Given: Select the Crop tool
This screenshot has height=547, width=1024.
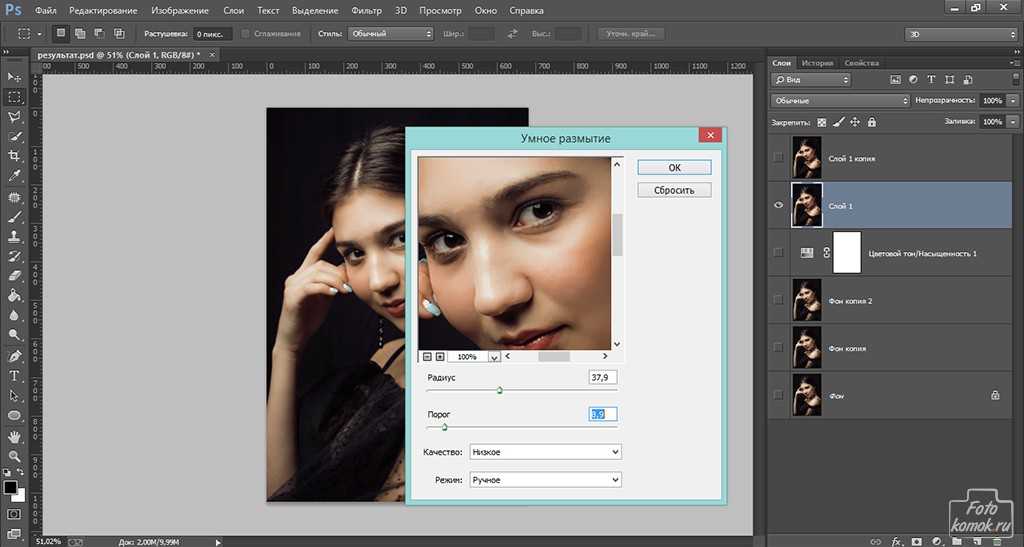Looking at the screenshot, I should pyautogui.click(x=14, y=155).
